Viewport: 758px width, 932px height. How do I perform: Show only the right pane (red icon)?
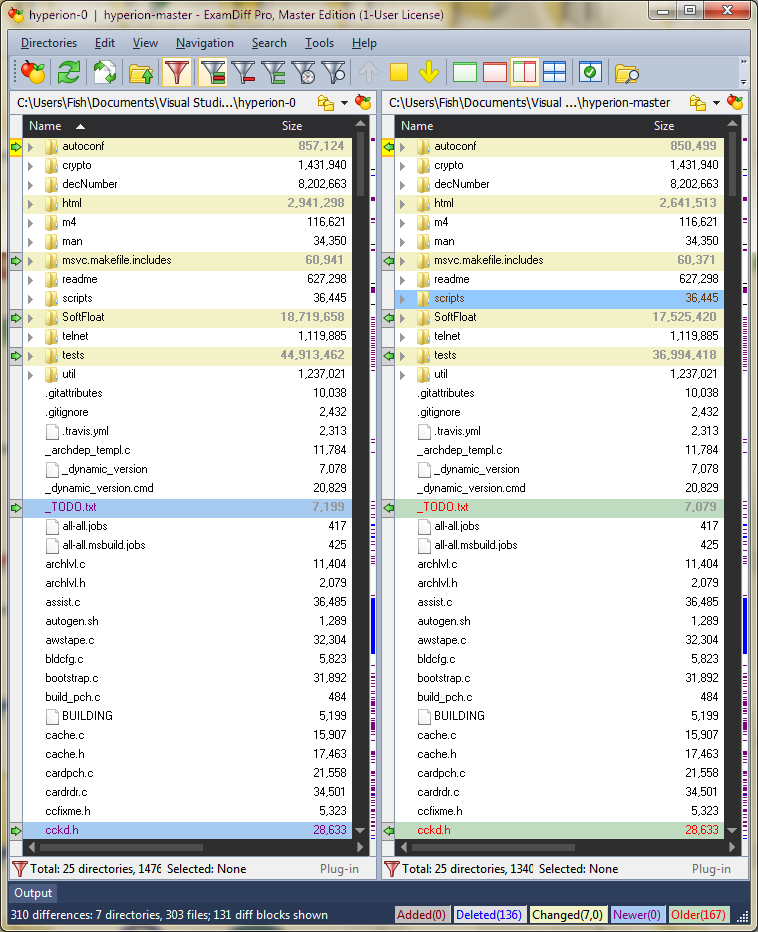tap(495, 73)
